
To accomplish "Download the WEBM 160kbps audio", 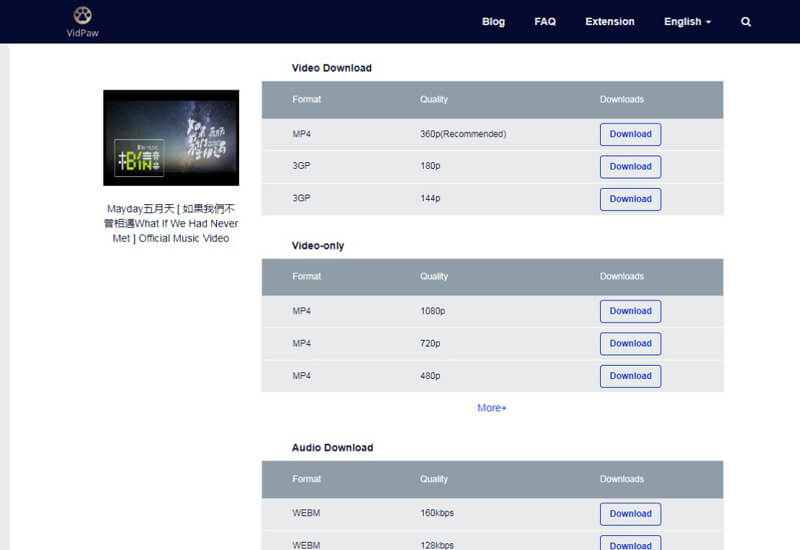I will [x=631, y=514].
